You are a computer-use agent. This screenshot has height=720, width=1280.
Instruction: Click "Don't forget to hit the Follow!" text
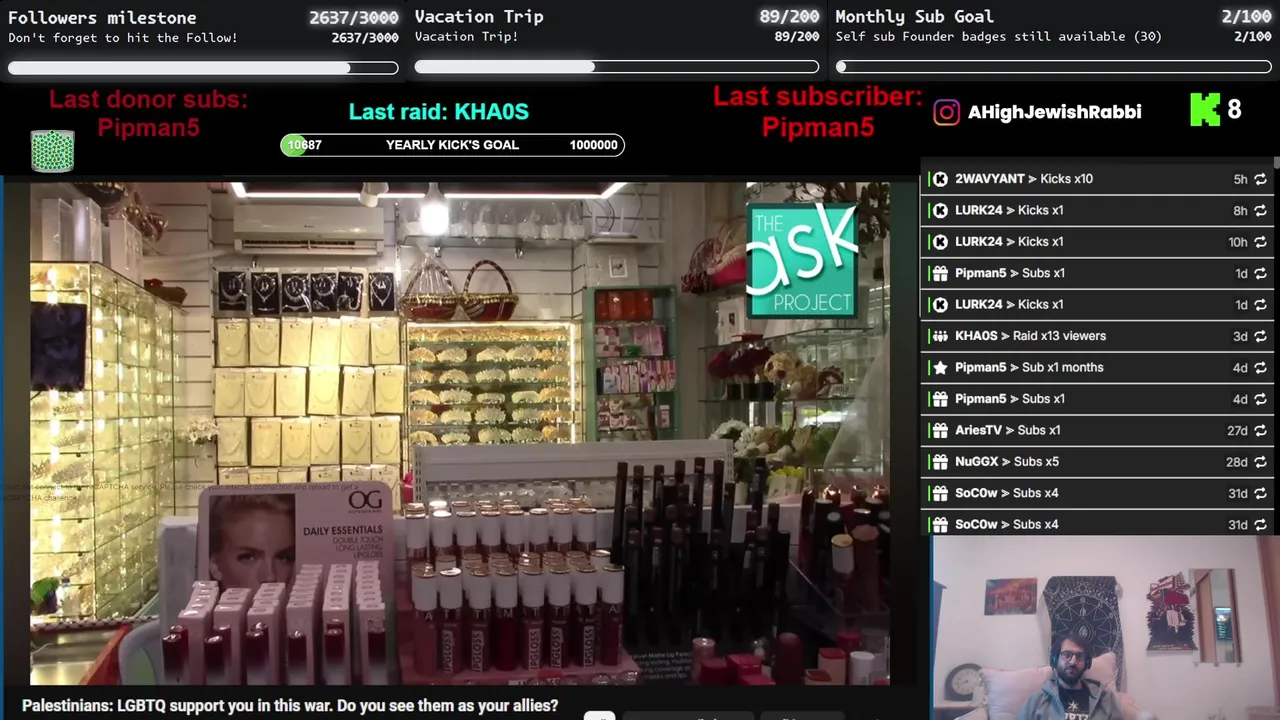[x=123, y=38]
